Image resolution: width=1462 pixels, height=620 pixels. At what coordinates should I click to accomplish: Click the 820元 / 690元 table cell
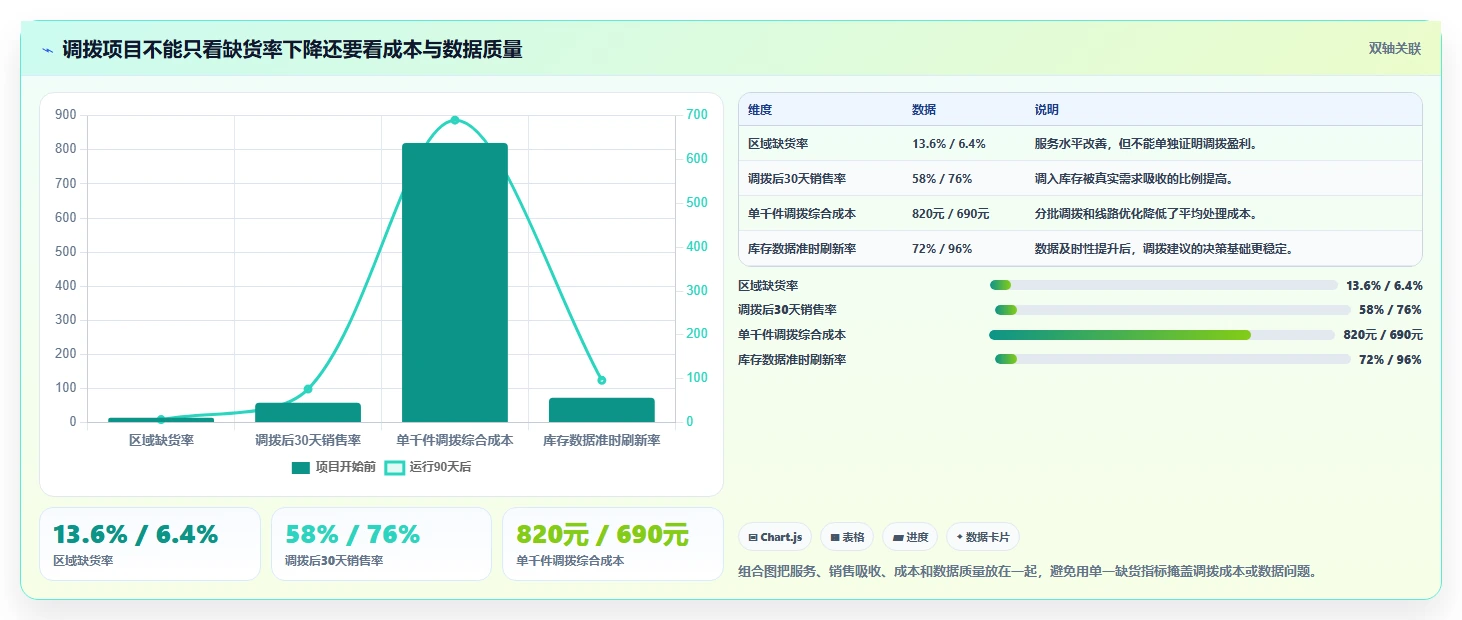(x=951, y=214)
